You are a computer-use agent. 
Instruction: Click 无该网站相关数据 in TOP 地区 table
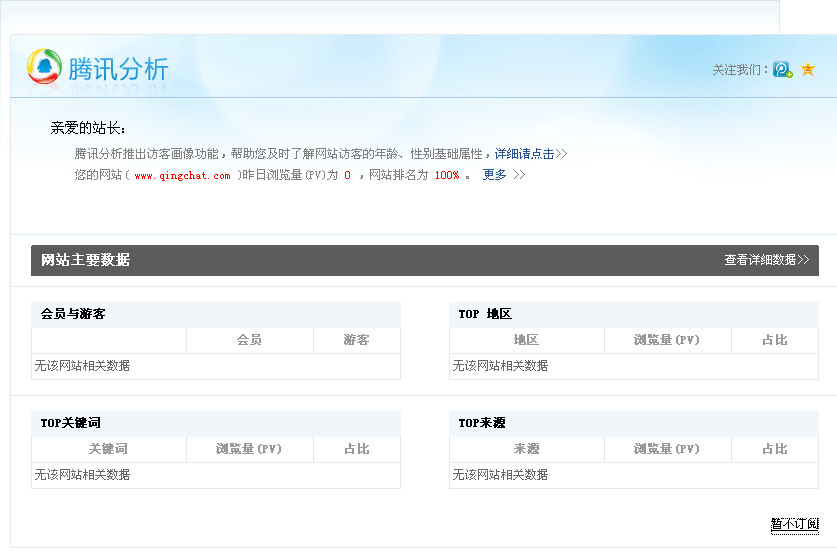500,366
